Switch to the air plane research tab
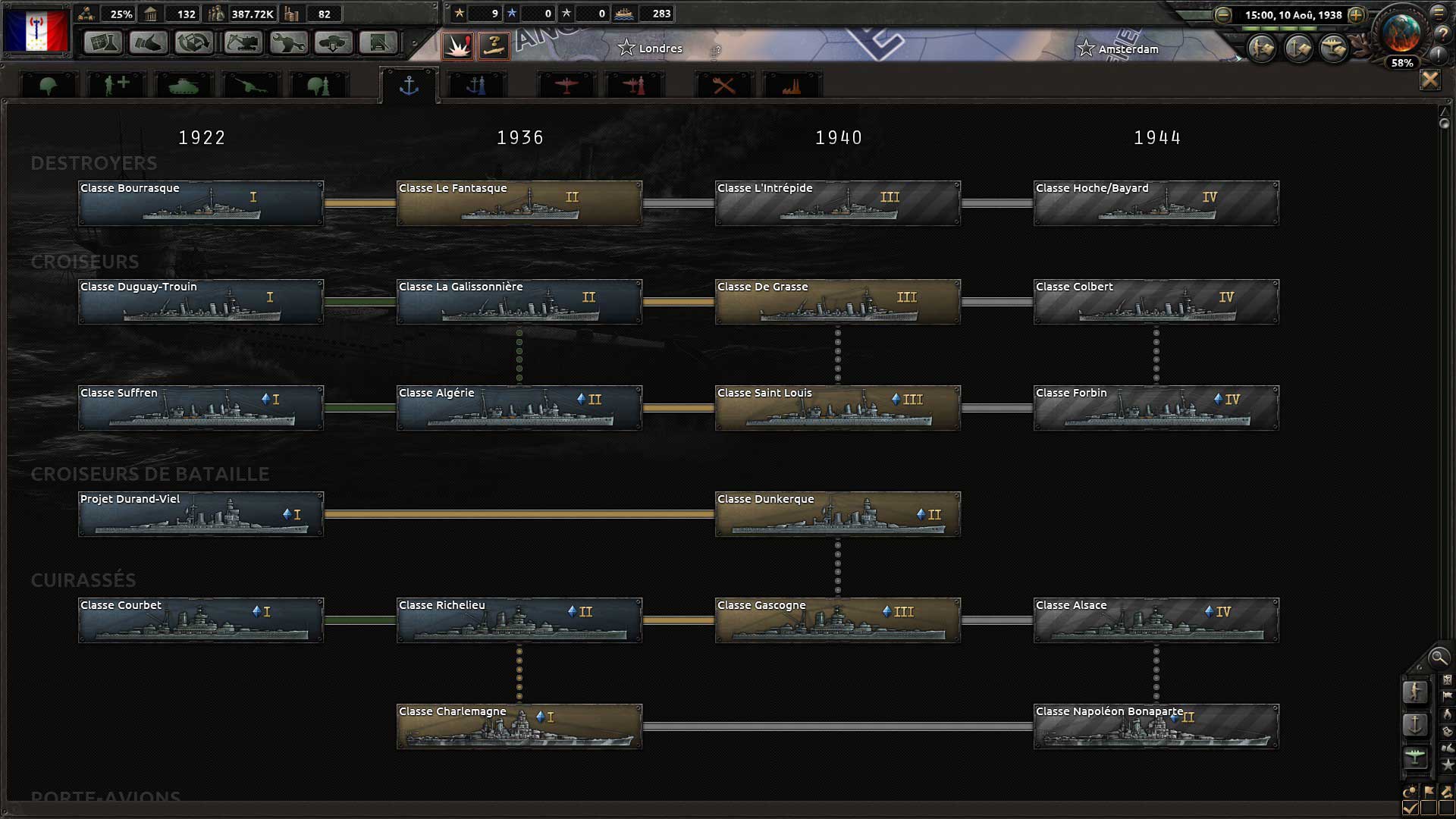The height and width of the screenshot is (819, 1456). coord(566,85)
